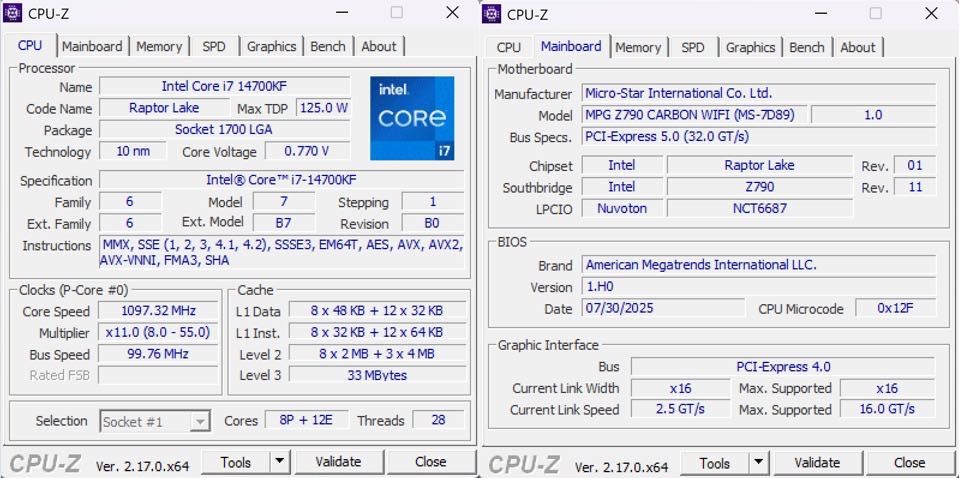This screenshot has height=478, width=960.
Task: Click the CPU-Z app icon in left window title bar
Action: point(12,13)
